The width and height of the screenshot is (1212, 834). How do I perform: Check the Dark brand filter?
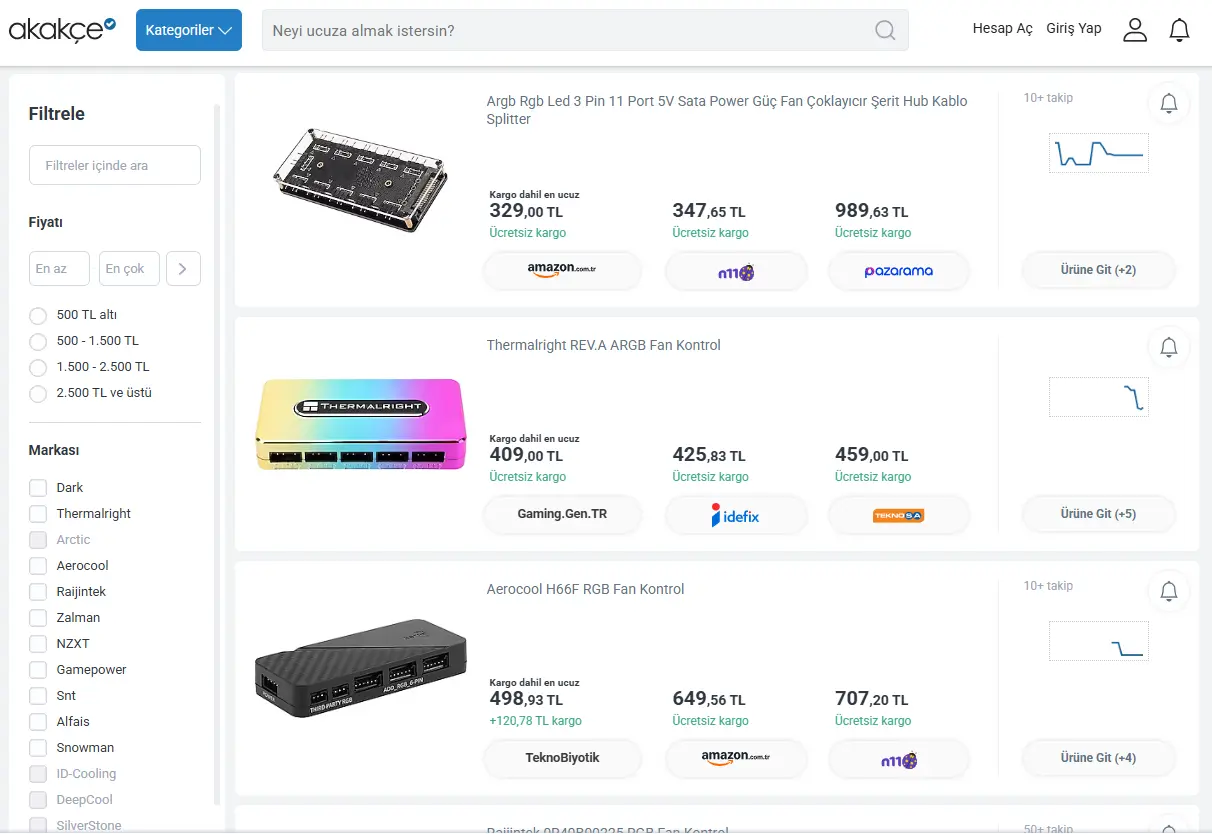click(38, 488)
